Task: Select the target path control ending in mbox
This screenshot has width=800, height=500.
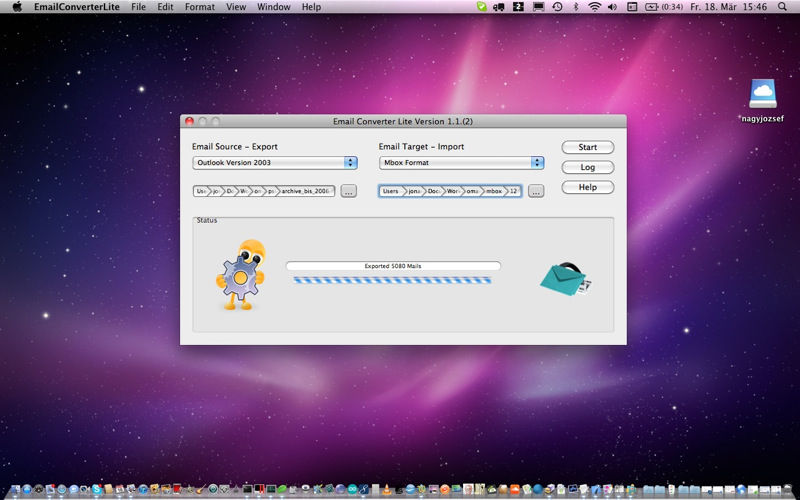Action: [x=450, y=191]
